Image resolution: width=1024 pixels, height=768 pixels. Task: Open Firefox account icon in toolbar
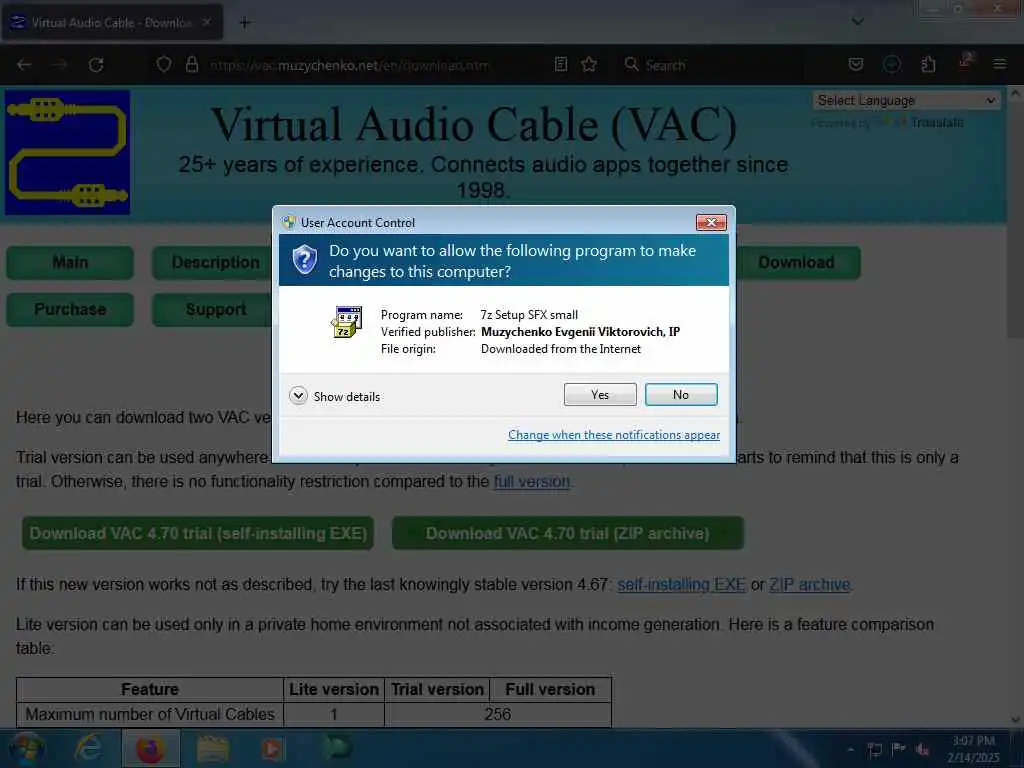(x=892, y=65)
